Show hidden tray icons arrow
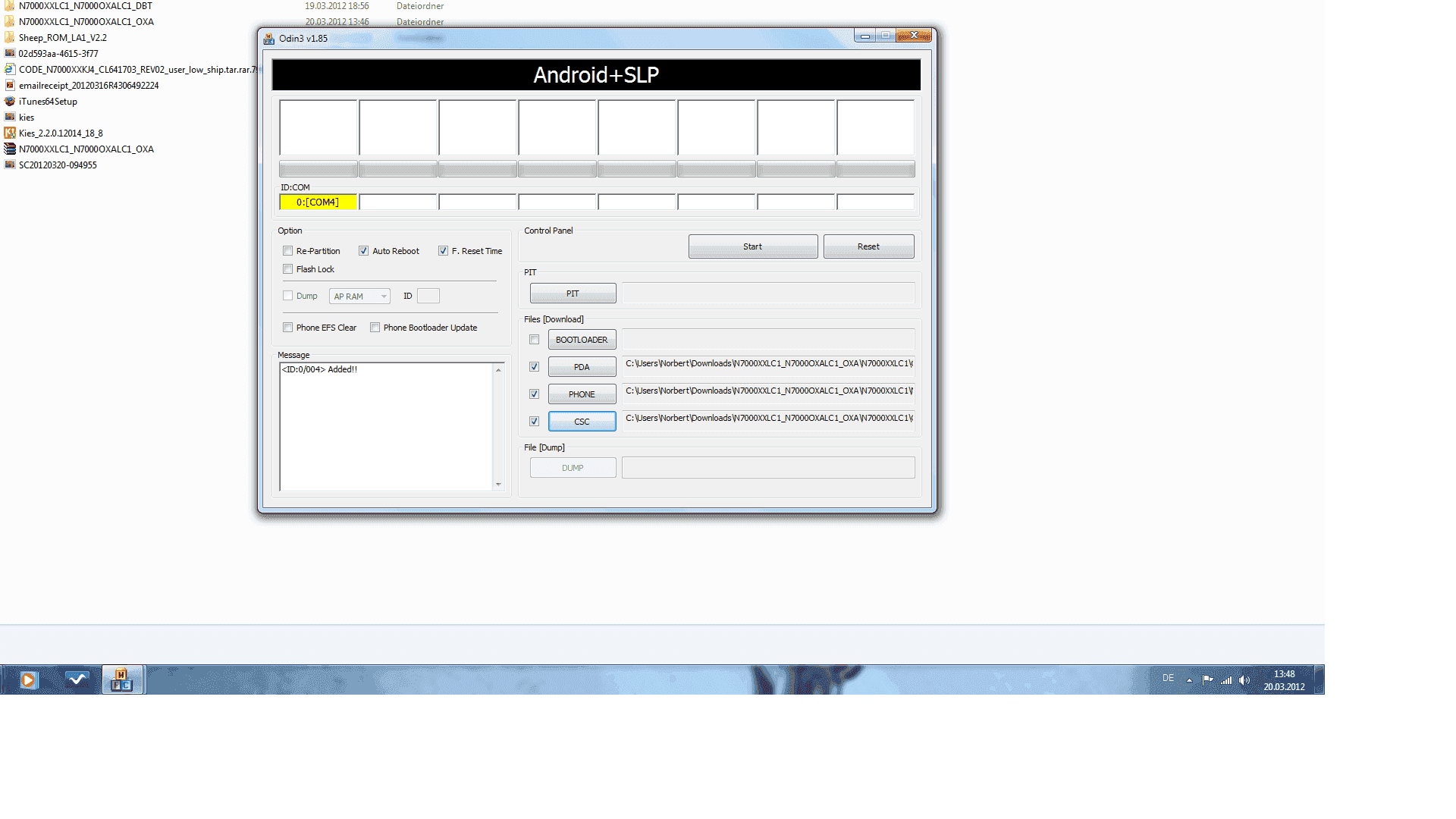 (x=1189, y=680)
